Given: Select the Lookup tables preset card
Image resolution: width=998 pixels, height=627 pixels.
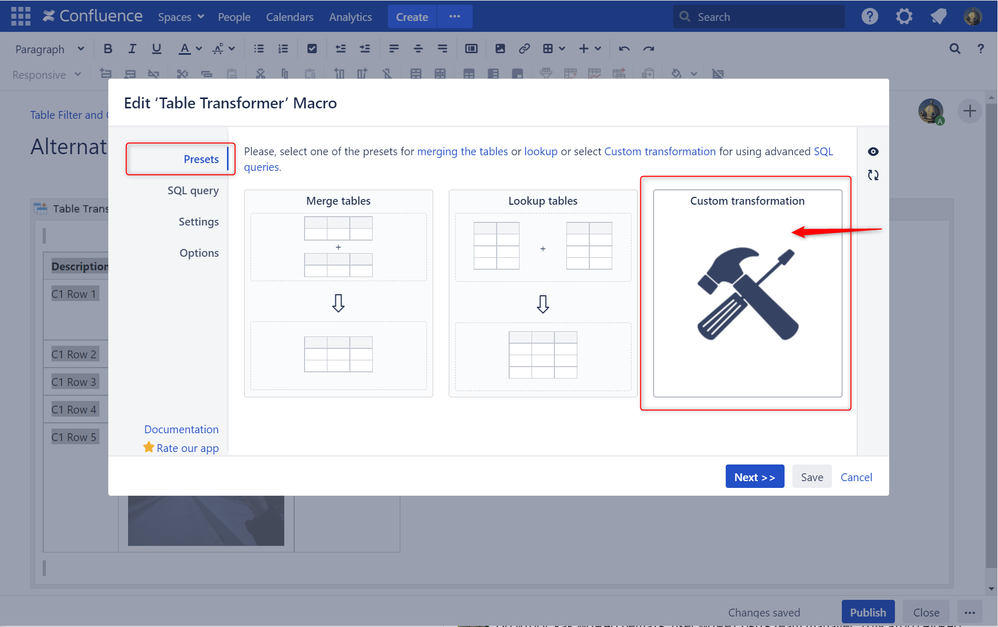Looking at the screenshot, I should click(x=543, y=293).
